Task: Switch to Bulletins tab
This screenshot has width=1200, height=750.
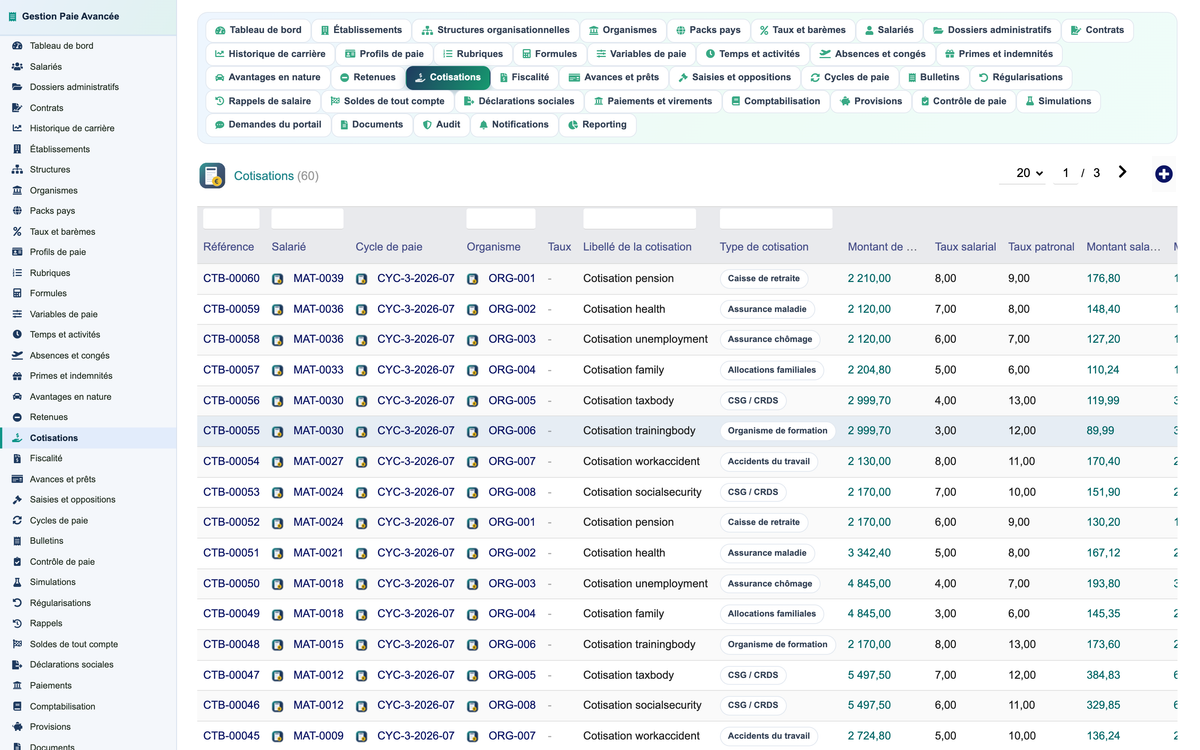Action: point(933,77)
